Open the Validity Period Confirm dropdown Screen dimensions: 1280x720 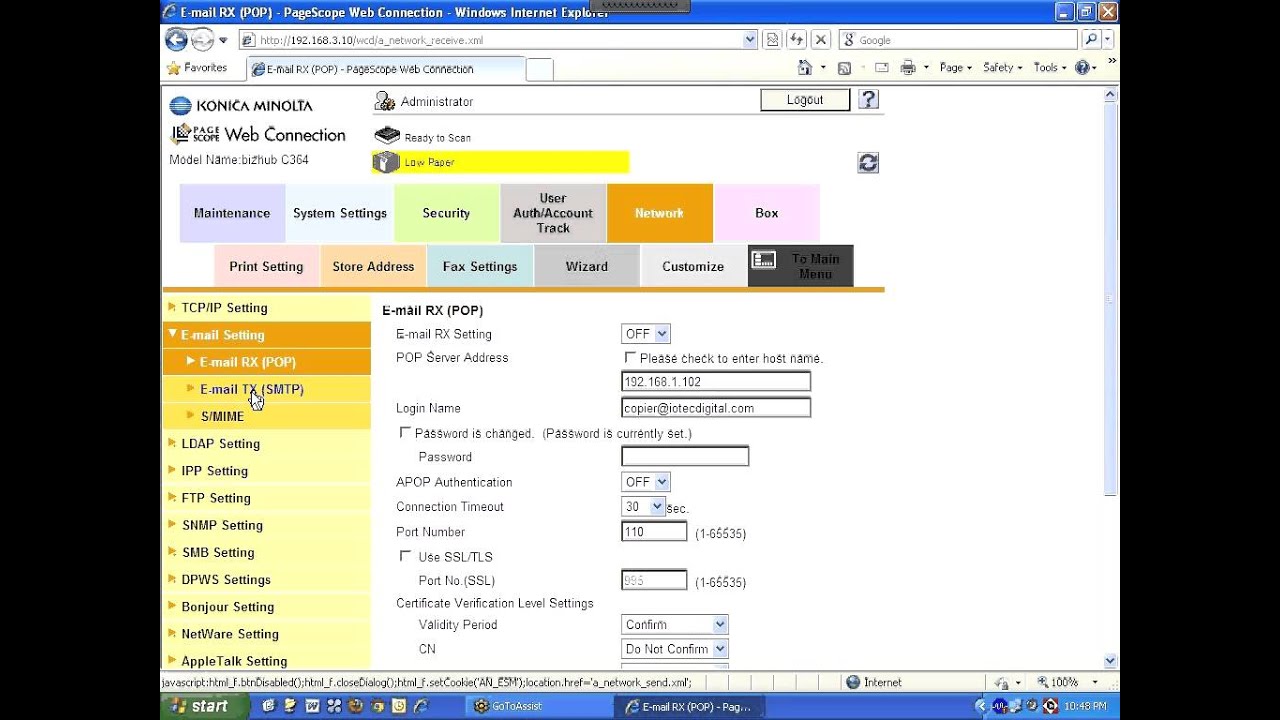pos(675,624)
